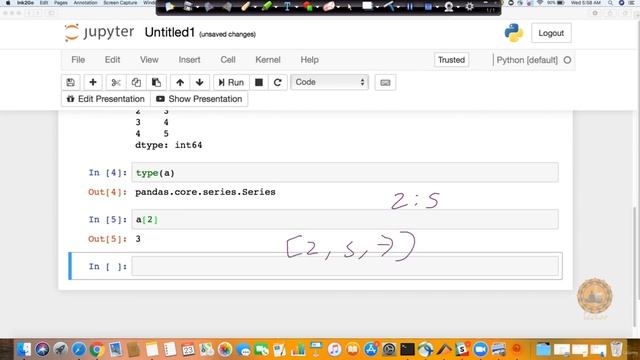
Task: Select the Text tool in annotation bar
Action: click(x=287, y=7)
